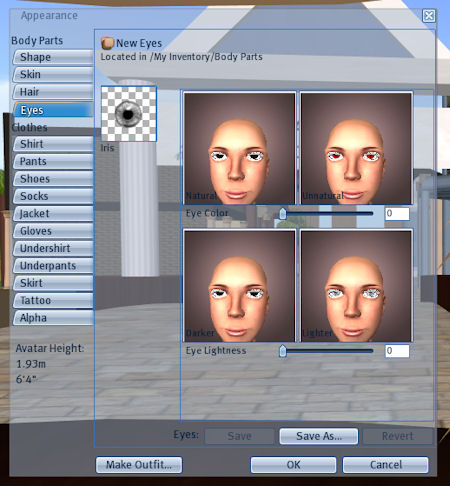Pick the Darker eye lightness preview
Viewport: 450px width, 486px height.
[239, 286]
